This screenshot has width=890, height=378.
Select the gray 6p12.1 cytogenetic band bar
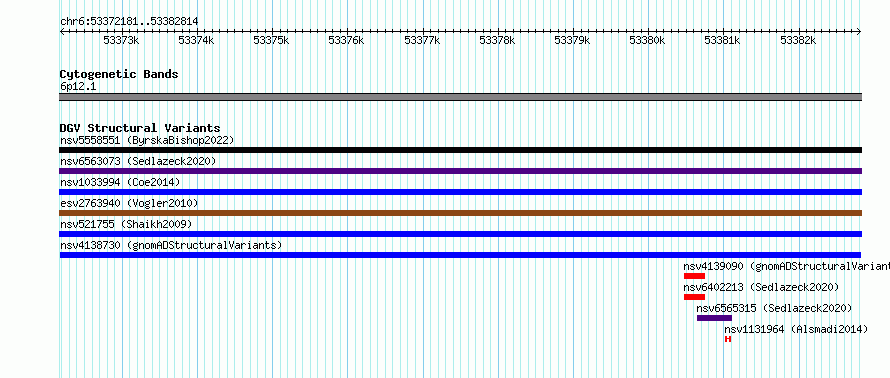pyautogui.click(x=460, y=97)
